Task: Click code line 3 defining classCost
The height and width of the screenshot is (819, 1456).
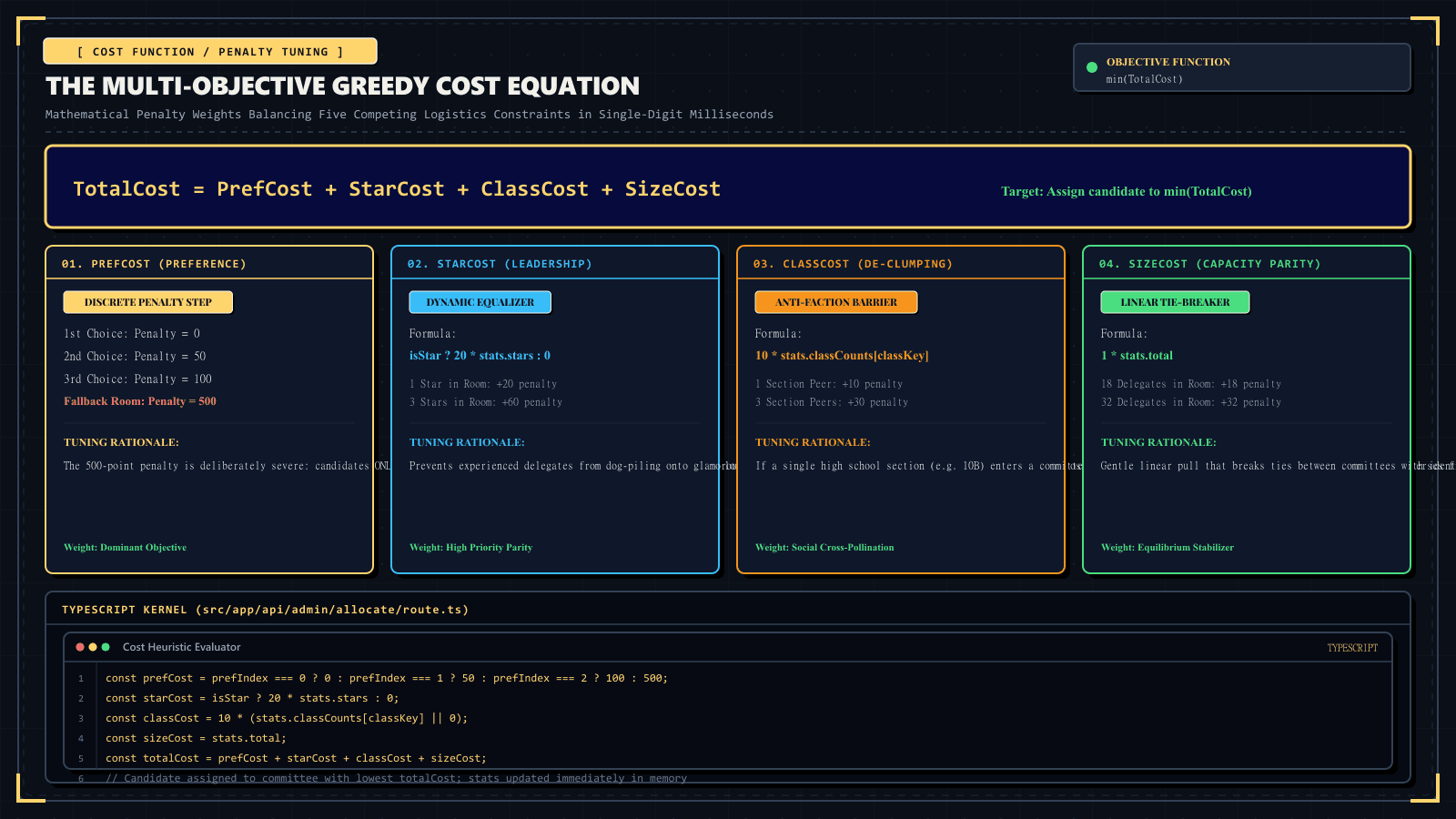Action: [x=287, y=719]
